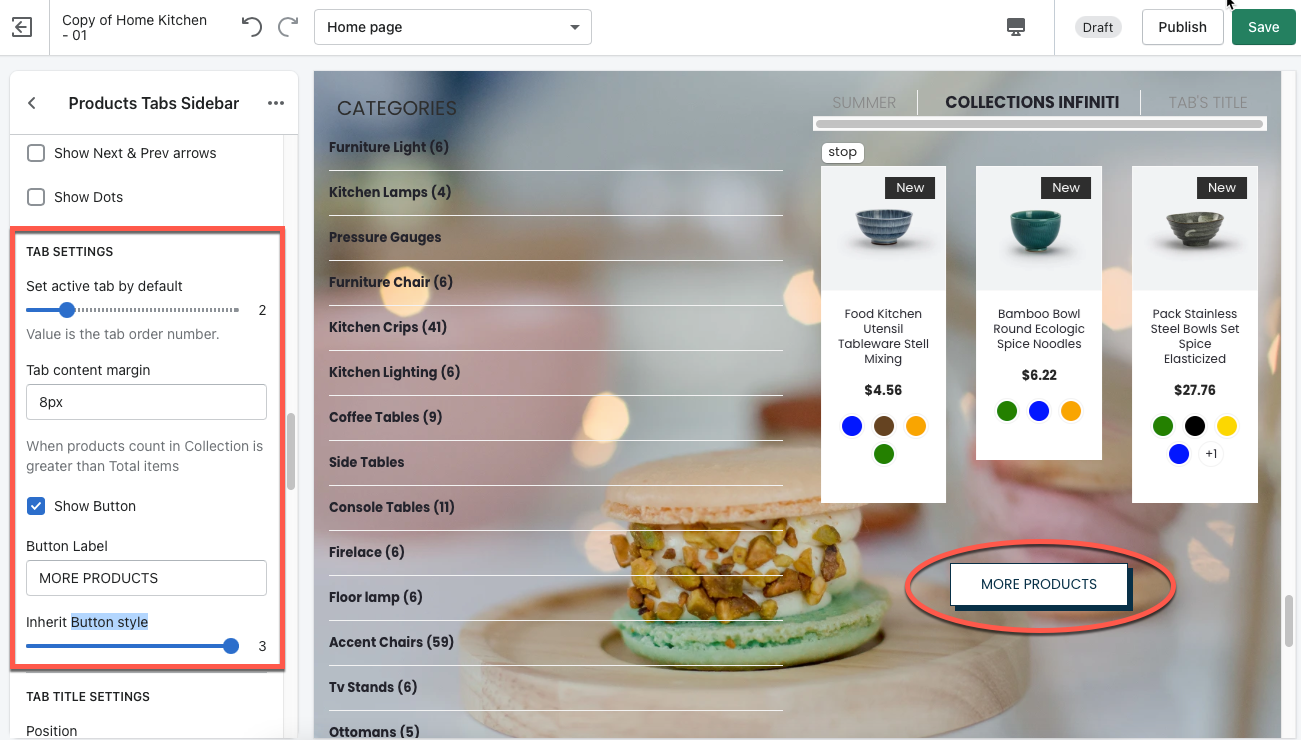The width and height of the screenshot is (1301, 740).
Task: Click the preview pane vertical scrollbar
Action: click(1291, 622)
